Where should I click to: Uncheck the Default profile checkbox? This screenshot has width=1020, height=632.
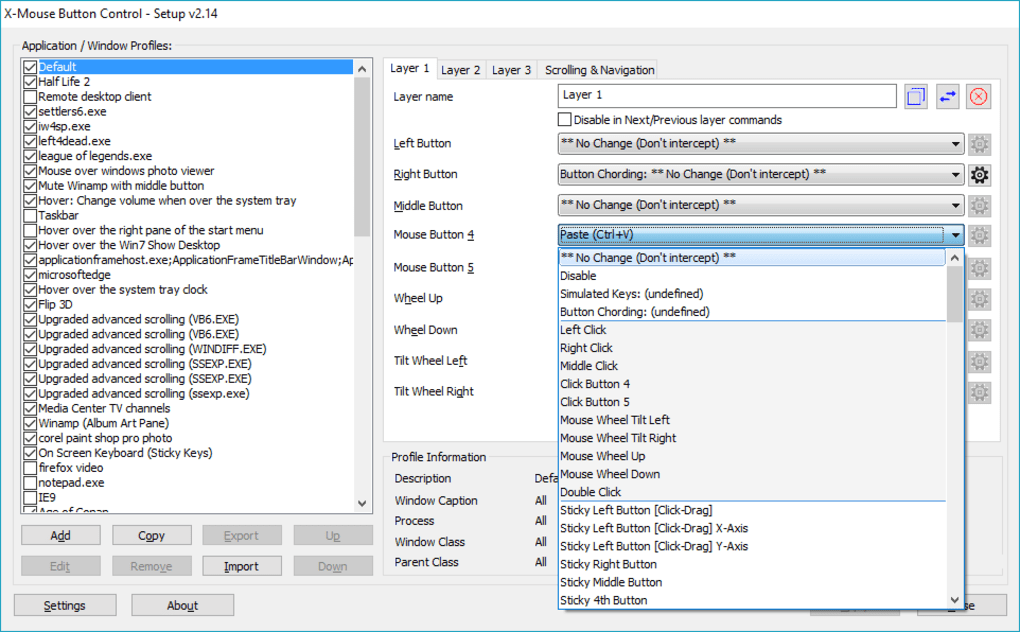28,66
